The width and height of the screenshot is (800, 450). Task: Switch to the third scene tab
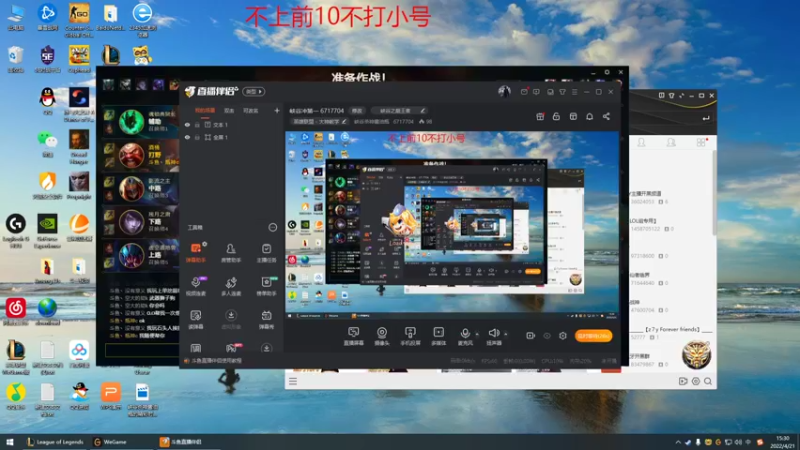pyautogui.click(x=251, y=111)
